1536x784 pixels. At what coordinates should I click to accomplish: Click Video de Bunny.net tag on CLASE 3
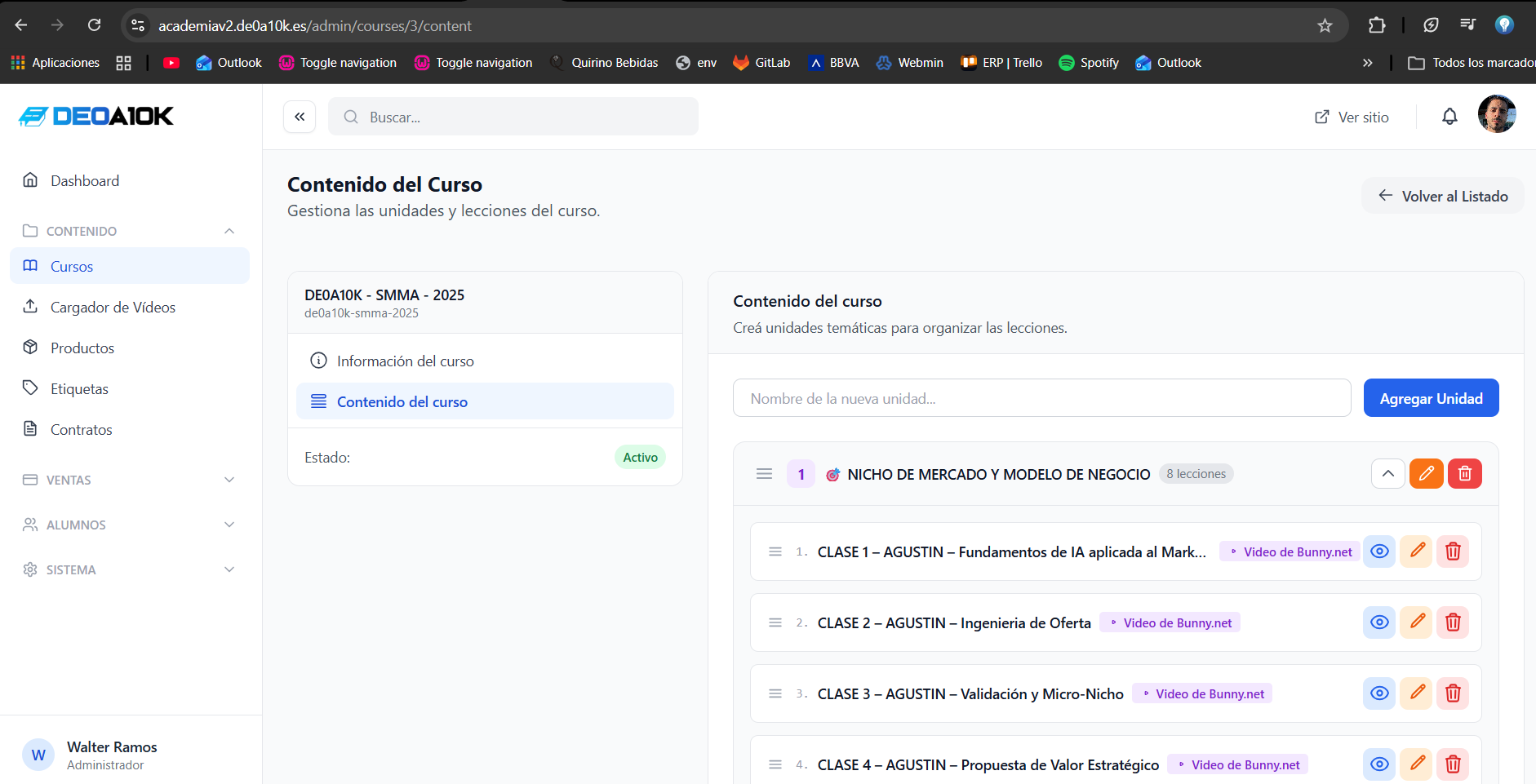point(1202,693)
